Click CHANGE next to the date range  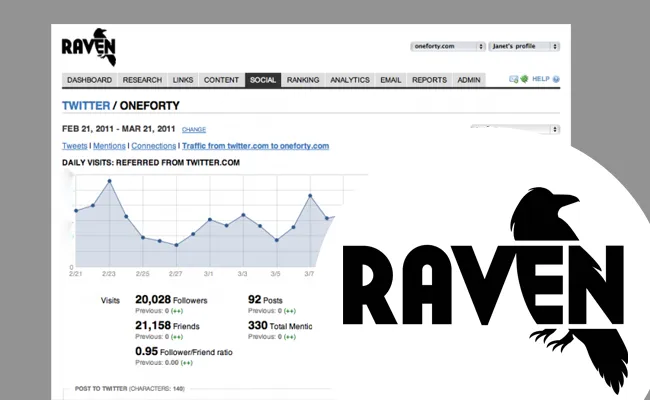pyautogui.click(x=194, y=130)
